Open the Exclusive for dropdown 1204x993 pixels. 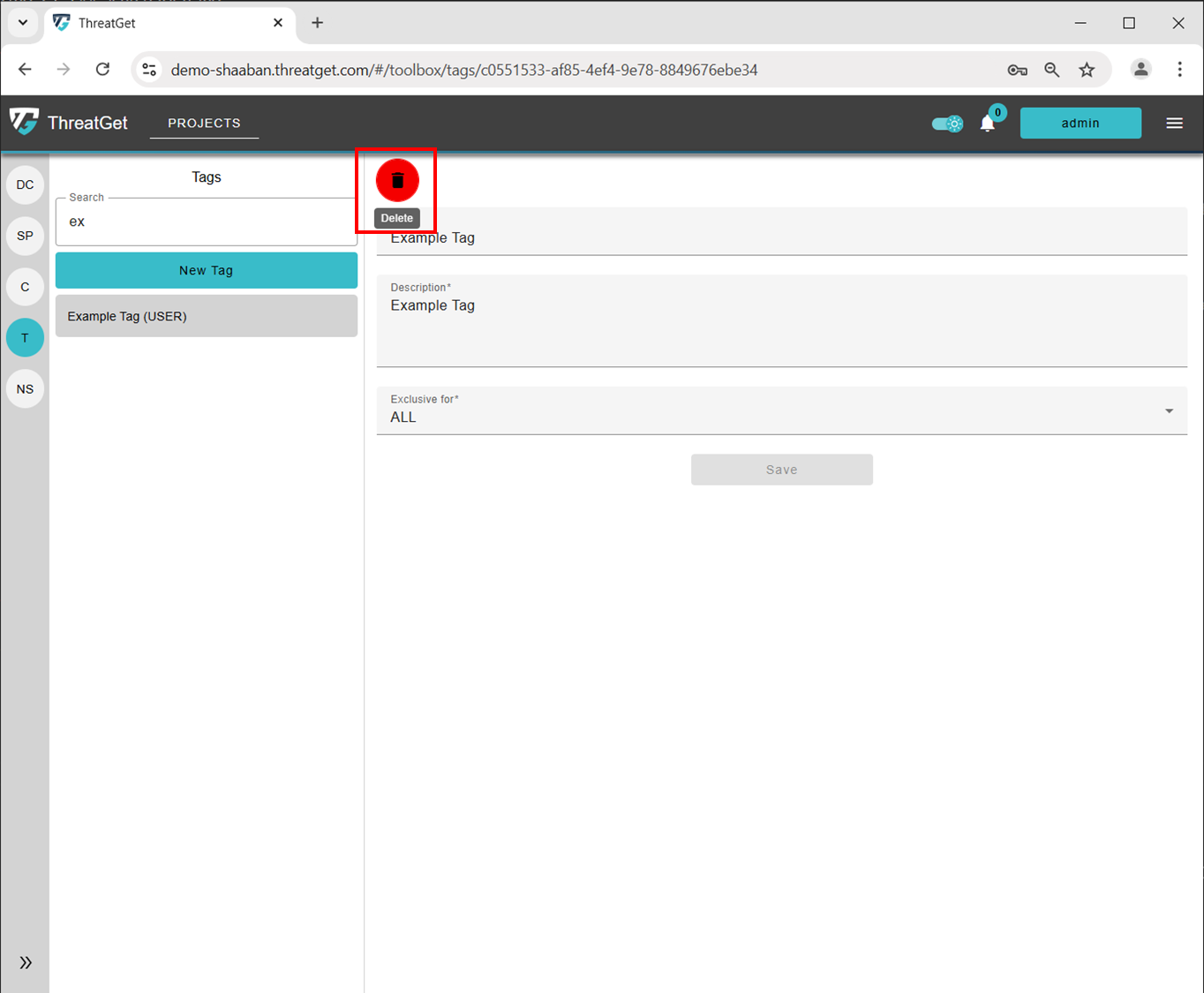click(x=781, y=411)
